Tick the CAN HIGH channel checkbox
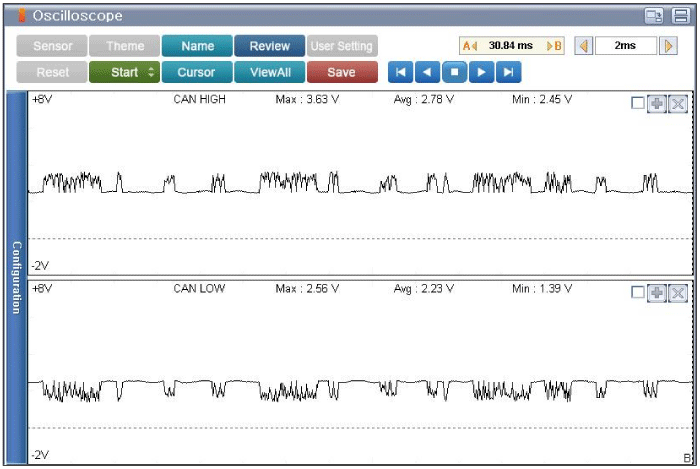700x469 pixels. coord(638,104)
